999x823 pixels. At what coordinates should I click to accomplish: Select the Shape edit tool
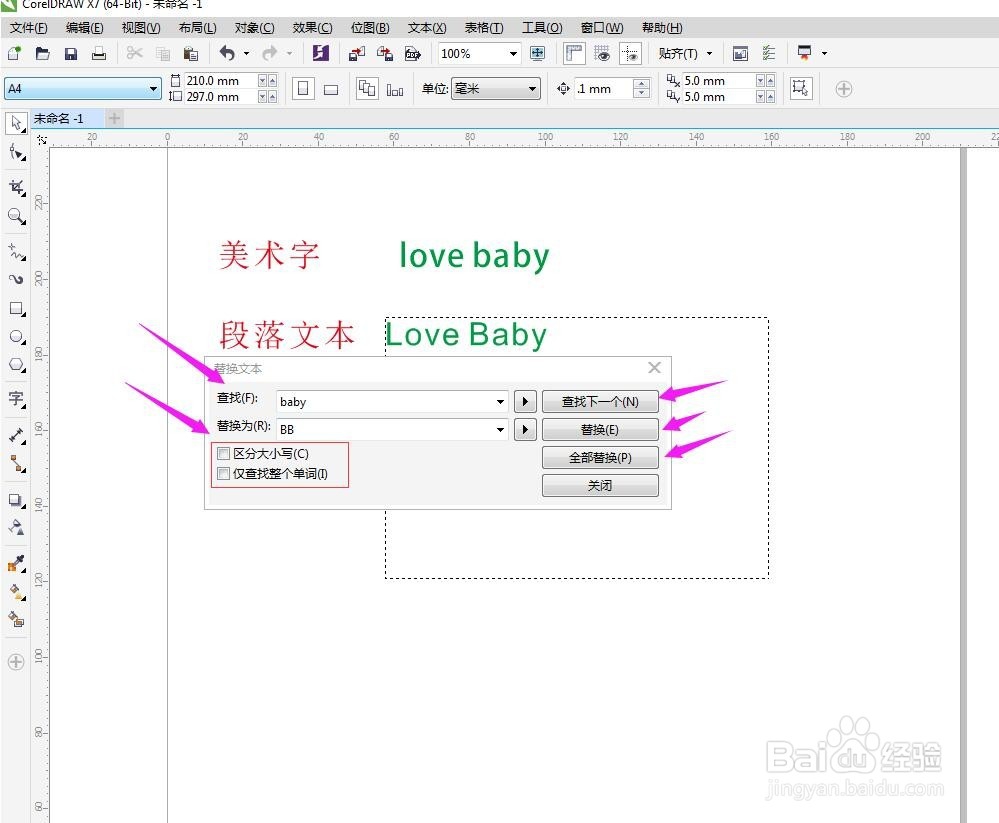pyautogui.click(x=17, y=153)
